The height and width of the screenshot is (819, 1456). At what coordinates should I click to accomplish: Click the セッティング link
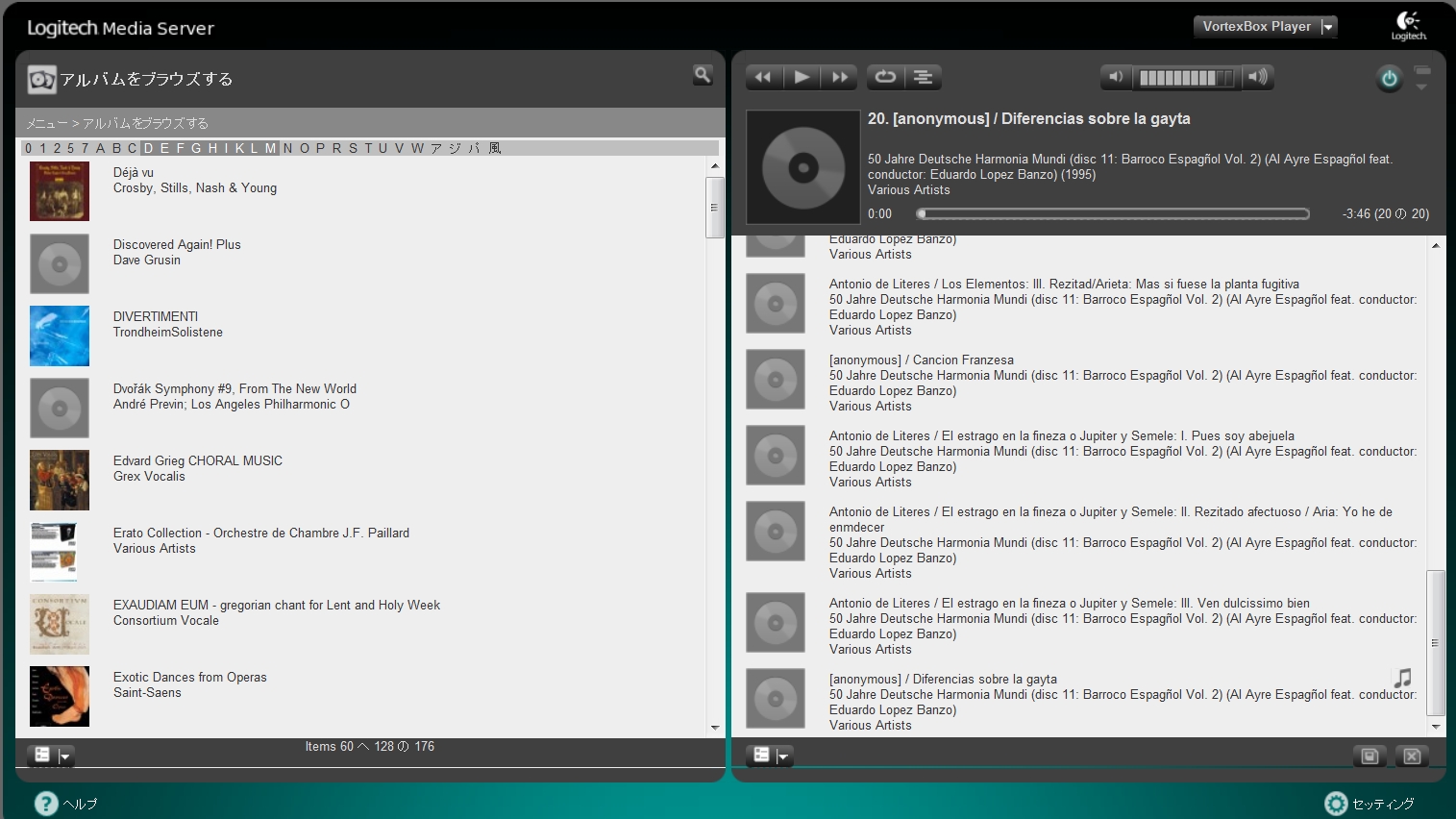1383,804
